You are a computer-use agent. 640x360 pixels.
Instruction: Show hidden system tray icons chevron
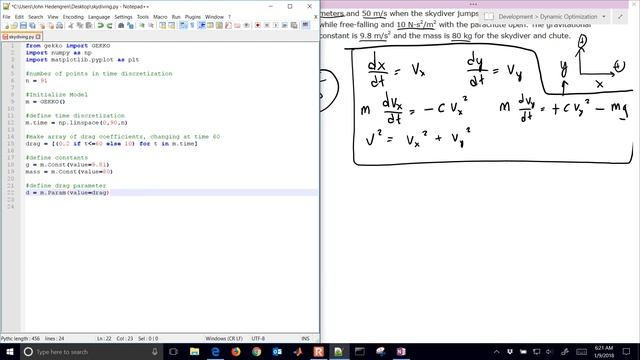point(496,351)
